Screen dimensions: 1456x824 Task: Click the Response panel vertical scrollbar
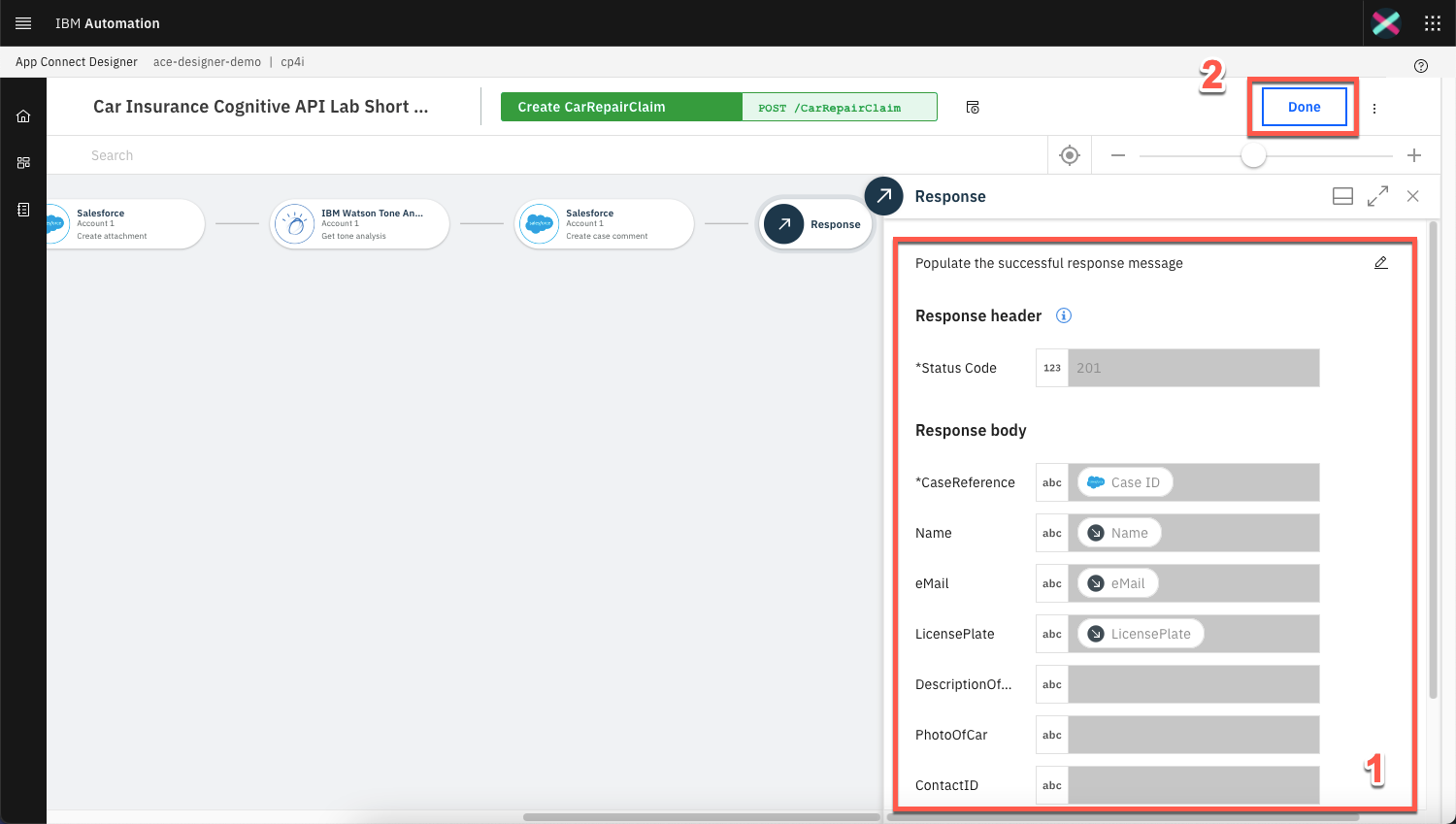[1433, 461]
